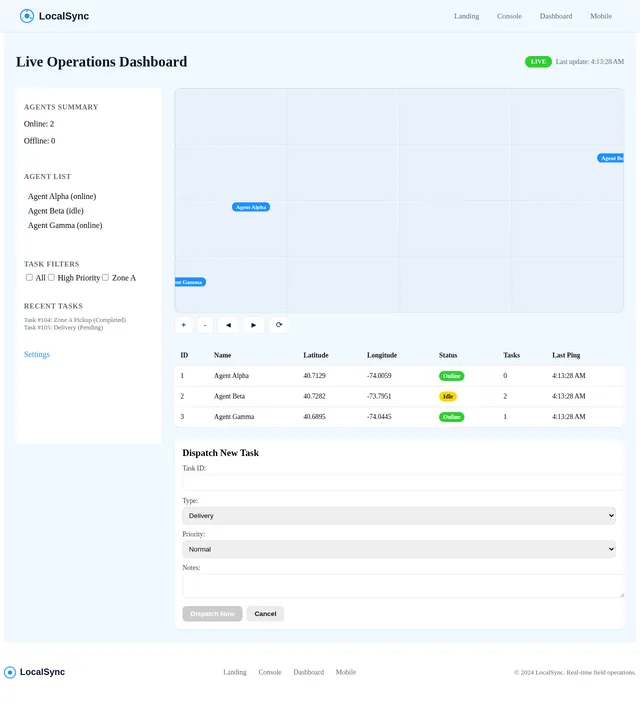640x707 pixels.
Task: Open Console in the top navigation
Action: click(509, 16)
